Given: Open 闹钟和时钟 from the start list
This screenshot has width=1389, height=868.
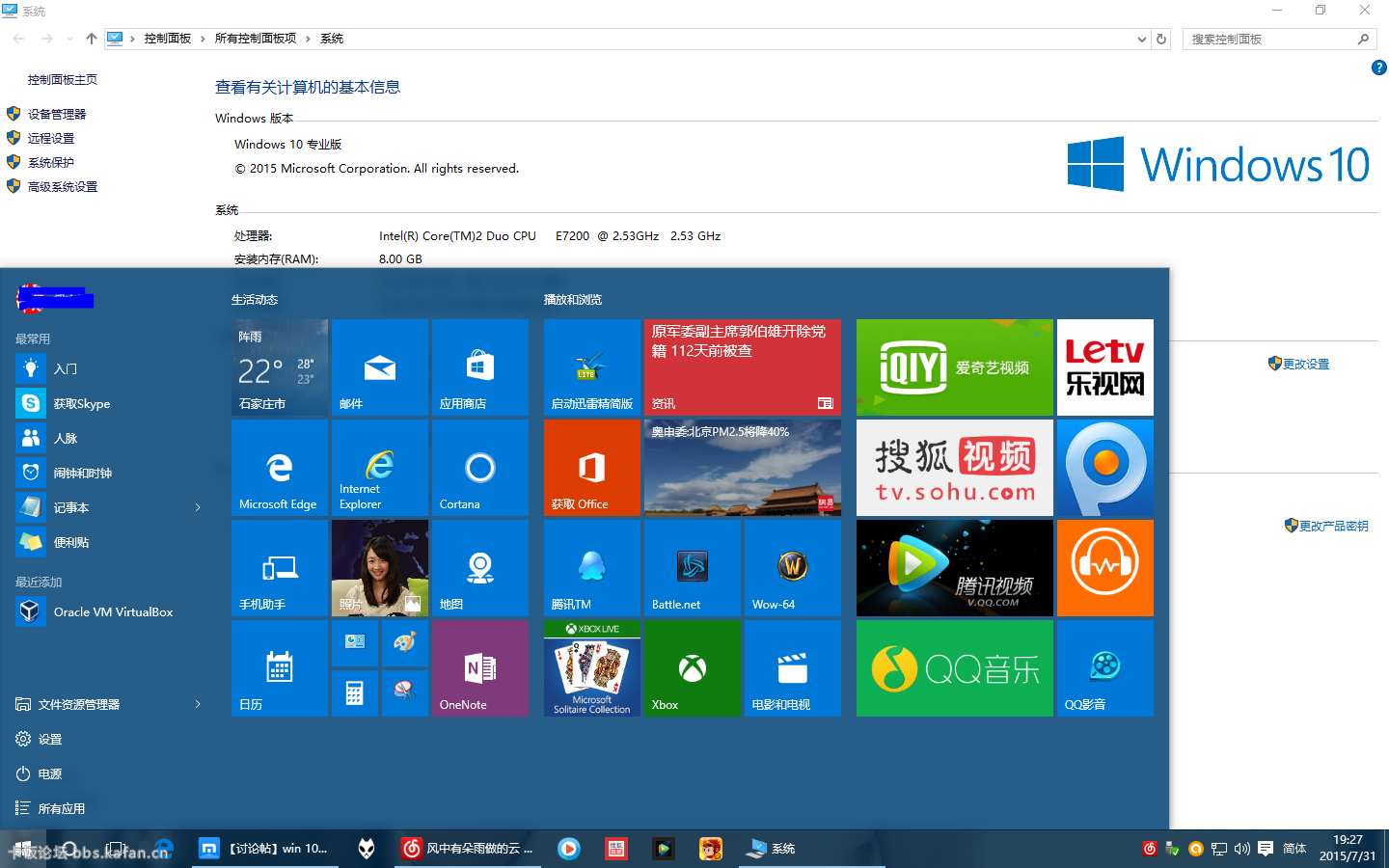Looking at the screenshot, I should click(111, 473).
